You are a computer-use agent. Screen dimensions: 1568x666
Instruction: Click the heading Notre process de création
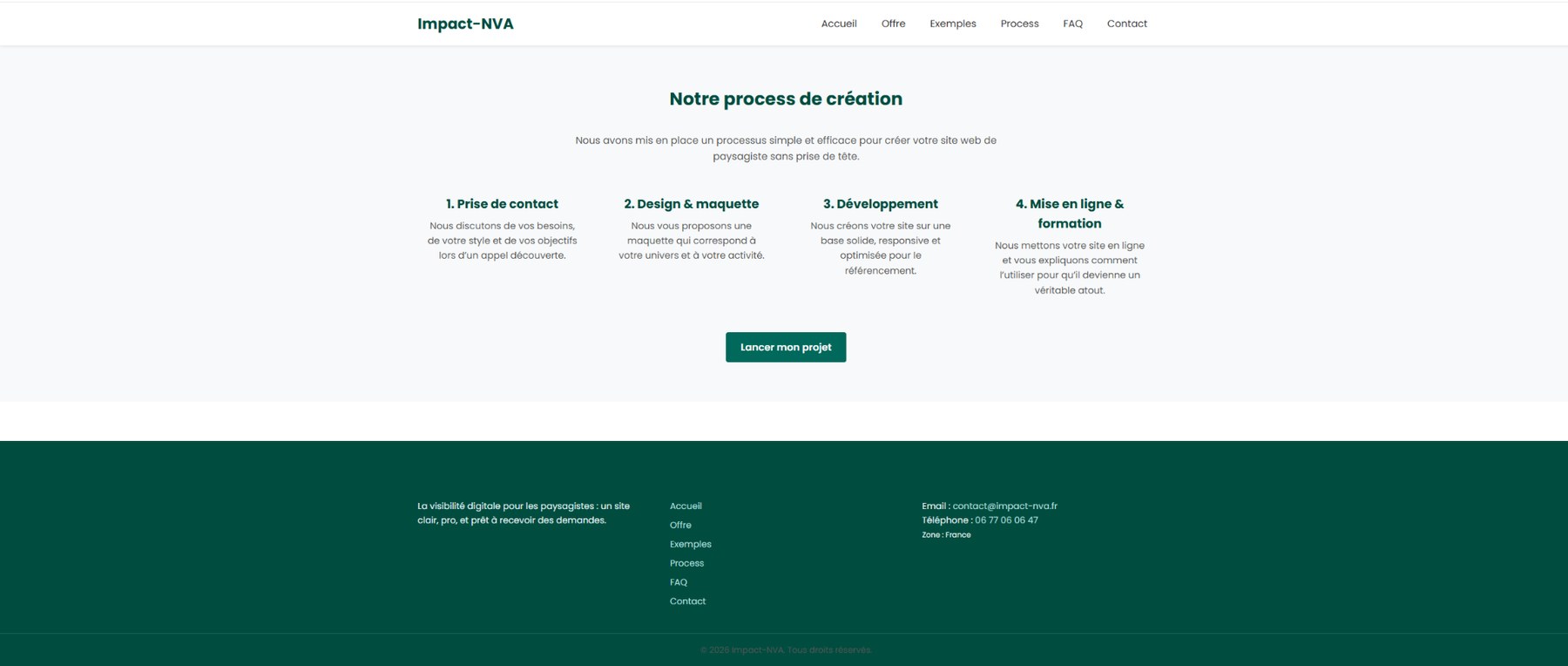pyautogui.click(x=786, y=99)
